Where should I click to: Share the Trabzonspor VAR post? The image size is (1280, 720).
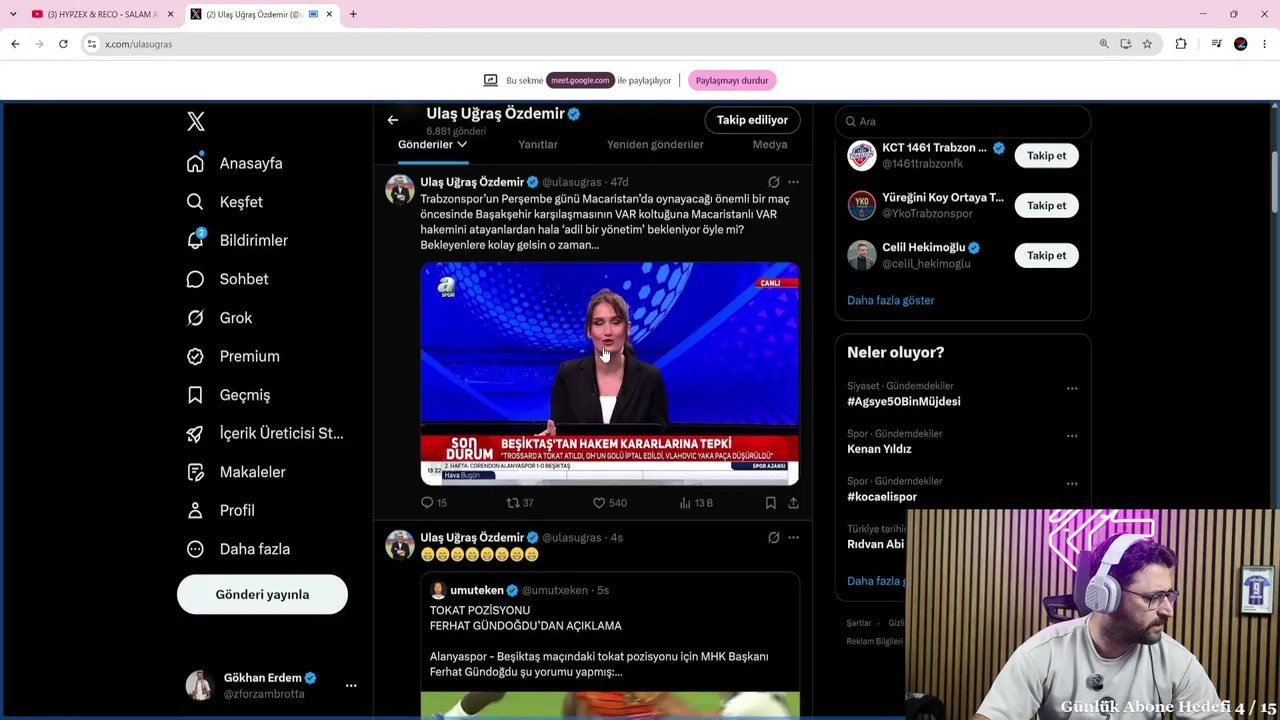click(793, 503)
